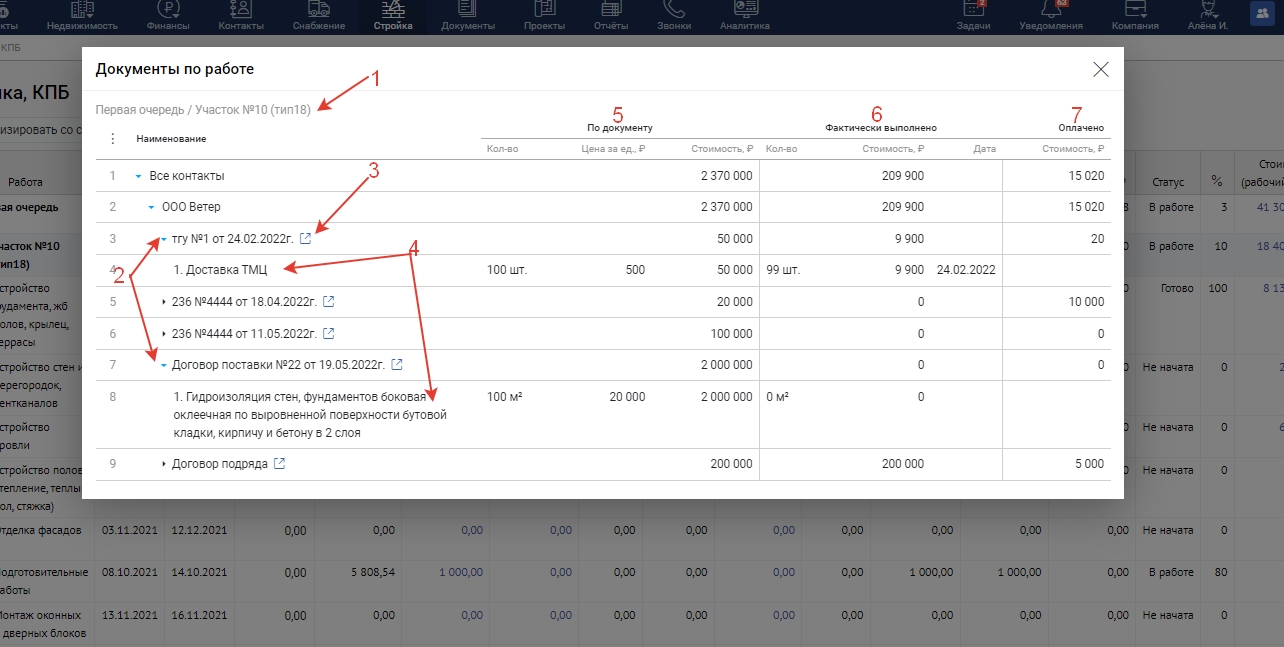Click the Договор поставки №22 от 19.05.2022г. name

(x=279, y=365)
